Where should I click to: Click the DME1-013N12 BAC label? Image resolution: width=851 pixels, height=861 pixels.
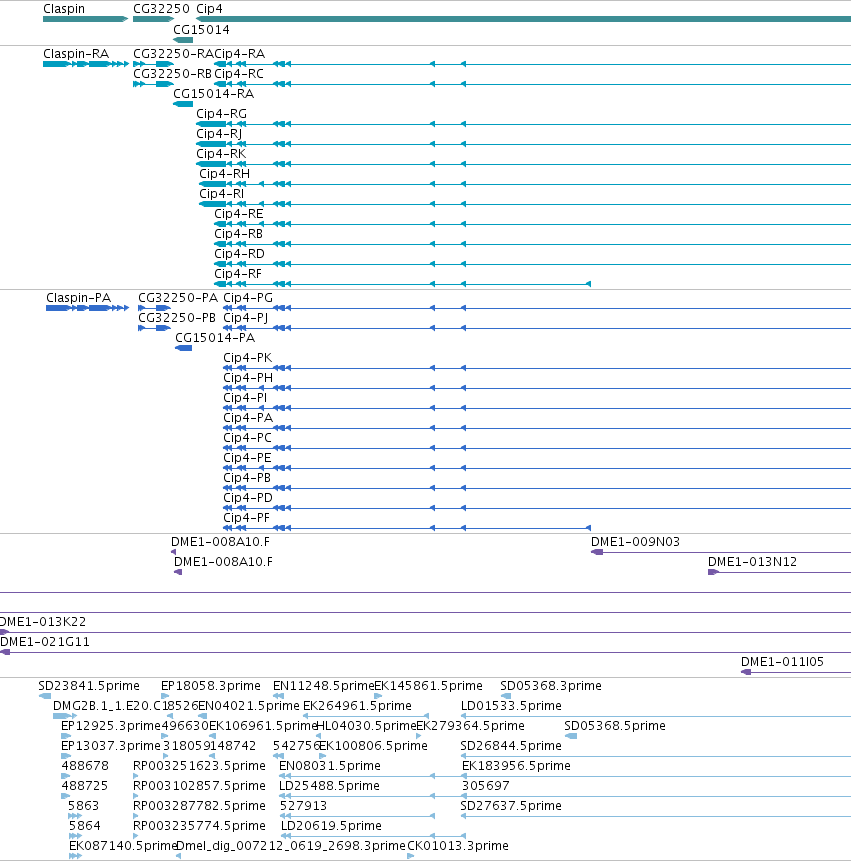[x=752, y=562]
